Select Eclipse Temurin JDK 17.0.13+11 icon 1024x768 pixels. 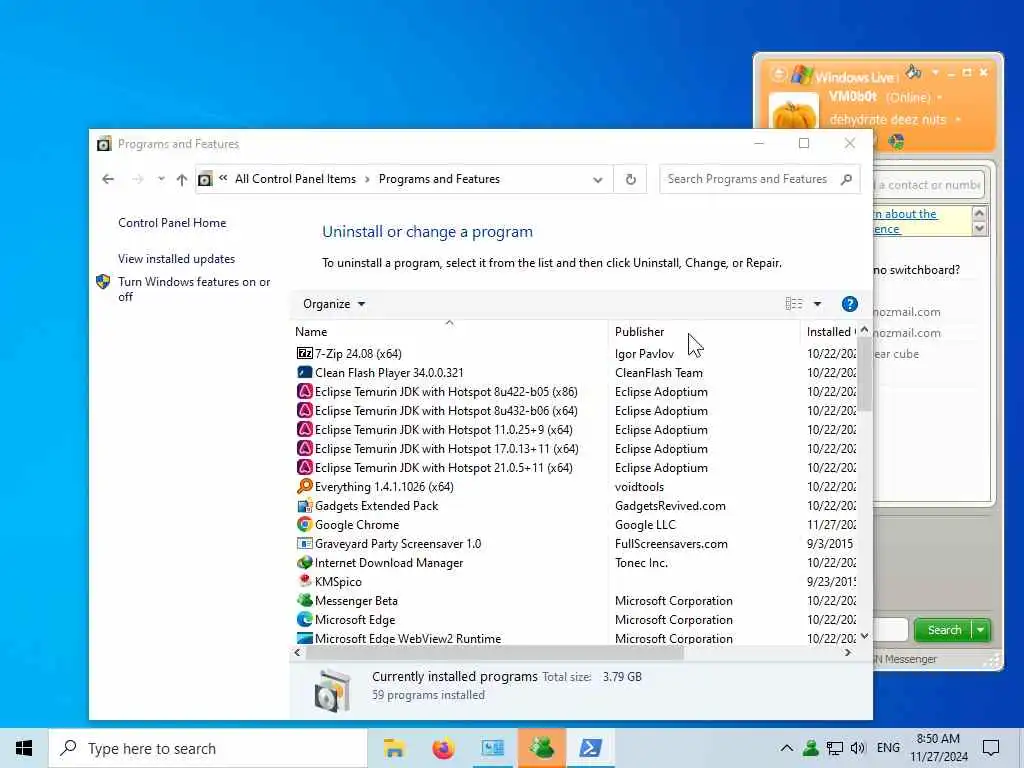pyautogui.click(x=304, y=448)
